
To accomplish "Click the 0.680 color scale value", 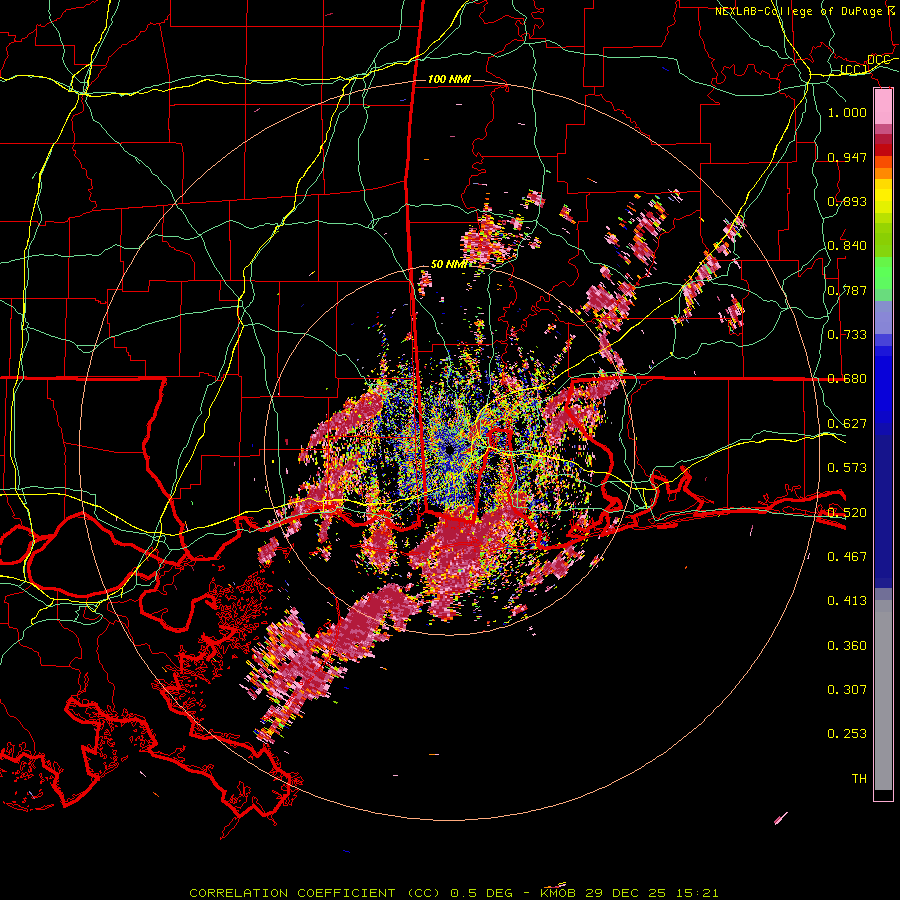I will click(x=847, y=379).
